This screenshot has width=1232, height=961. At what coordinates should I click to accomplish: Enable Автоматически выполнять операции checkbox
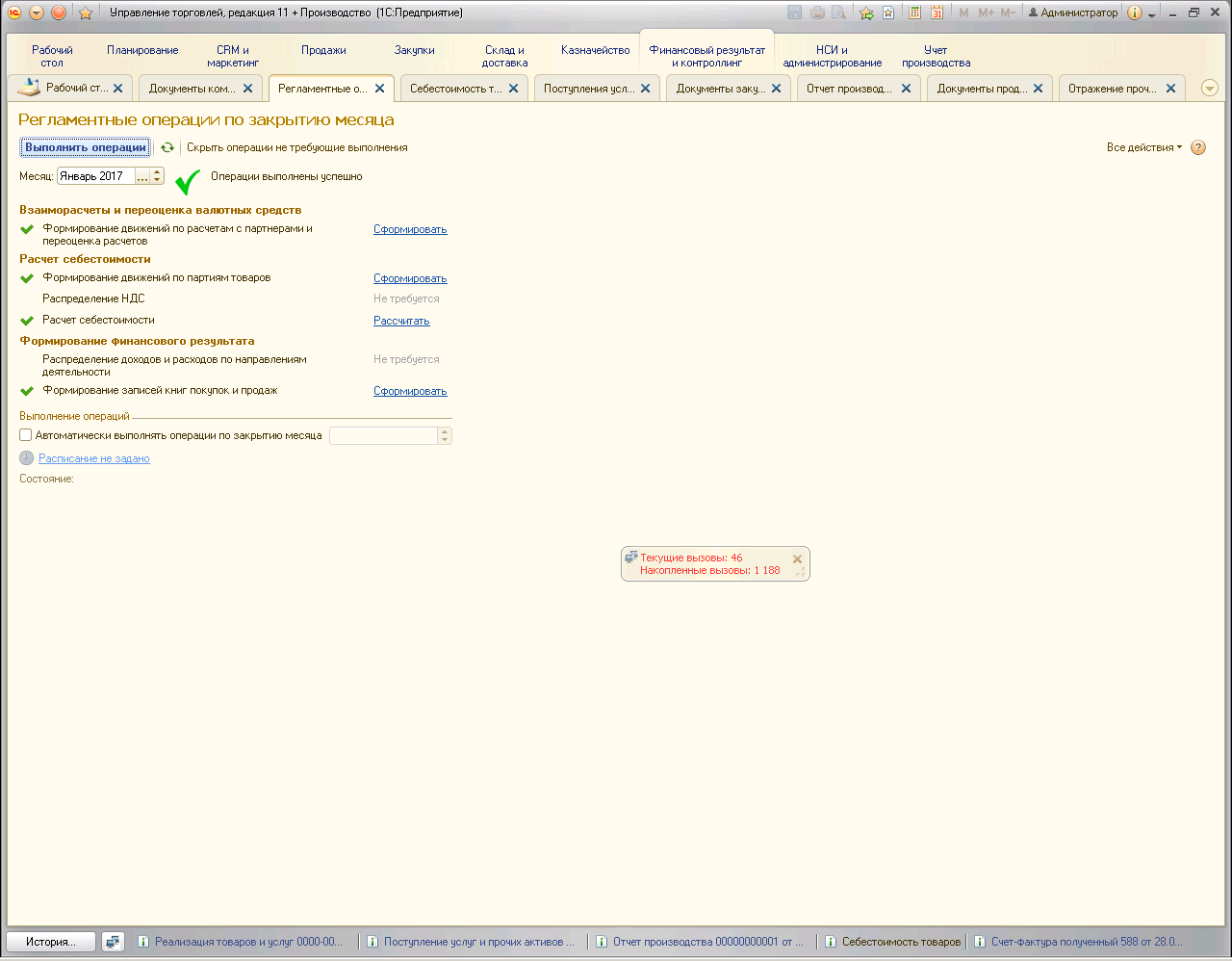(x=26, y=435)
